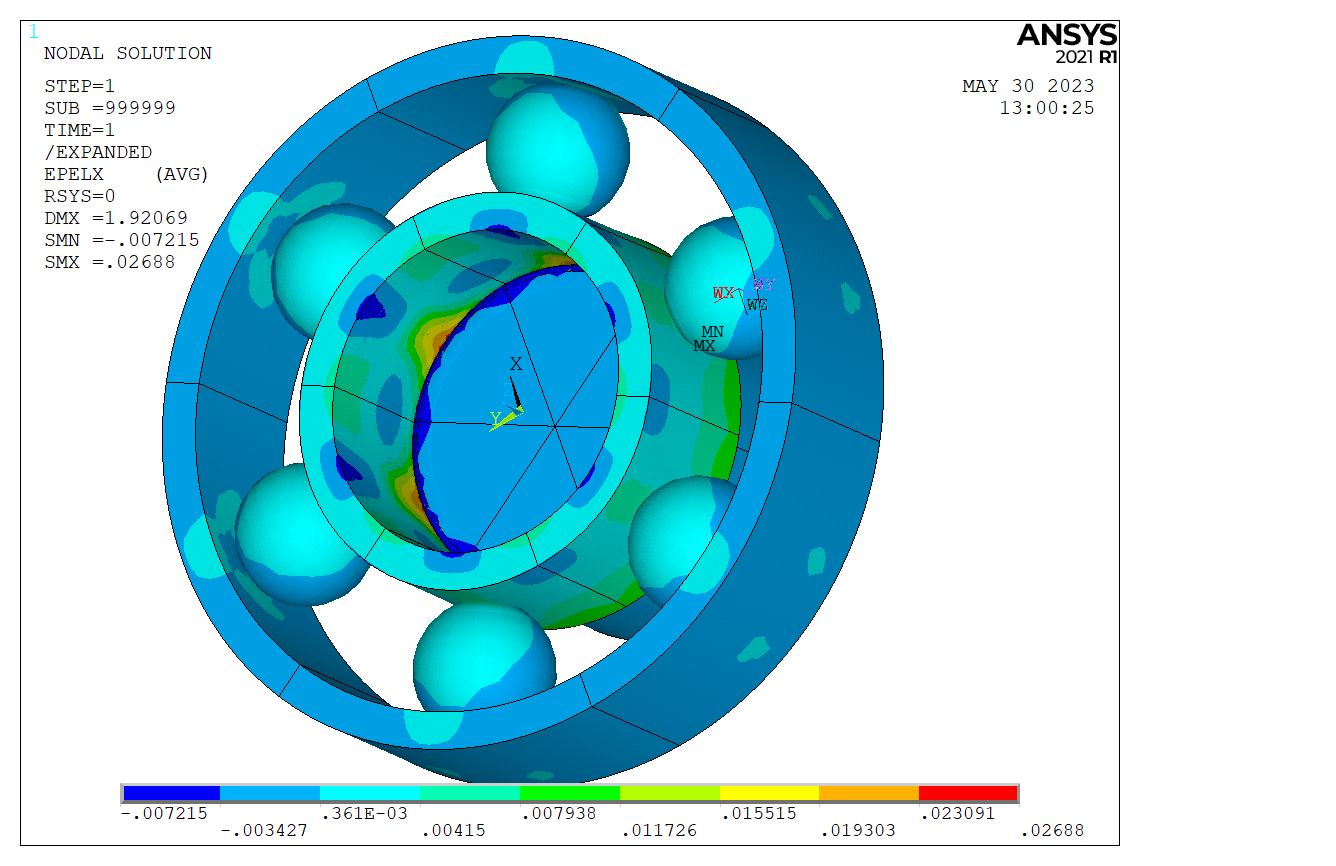Click the legend value .019303
Image resolution: width=1336 pixels, height=866 pixels.
click(x=859, y=831)
